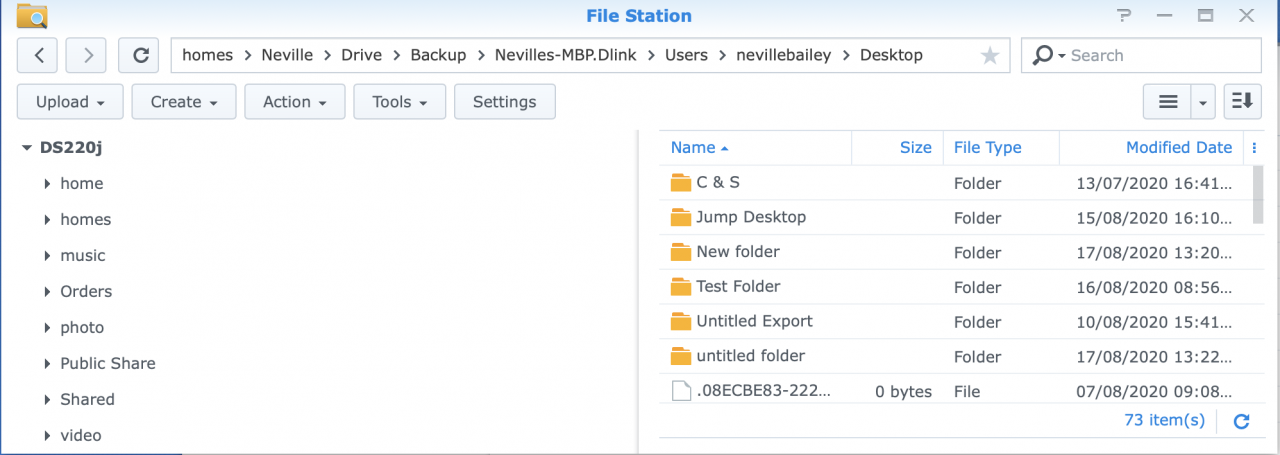The image size is (1280, 455).
Task: Click the back navigation arrow
Action: [37, 55]
